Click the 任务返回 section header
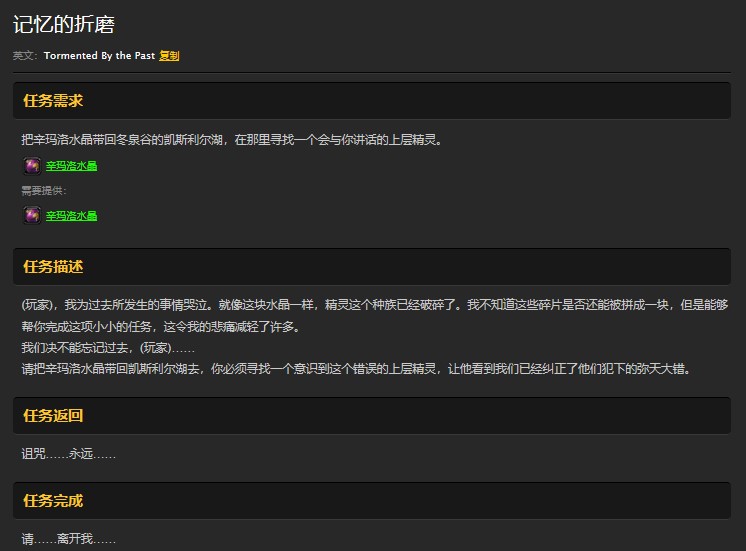This screenshot has width=746, height=551. tap(52, 416)
